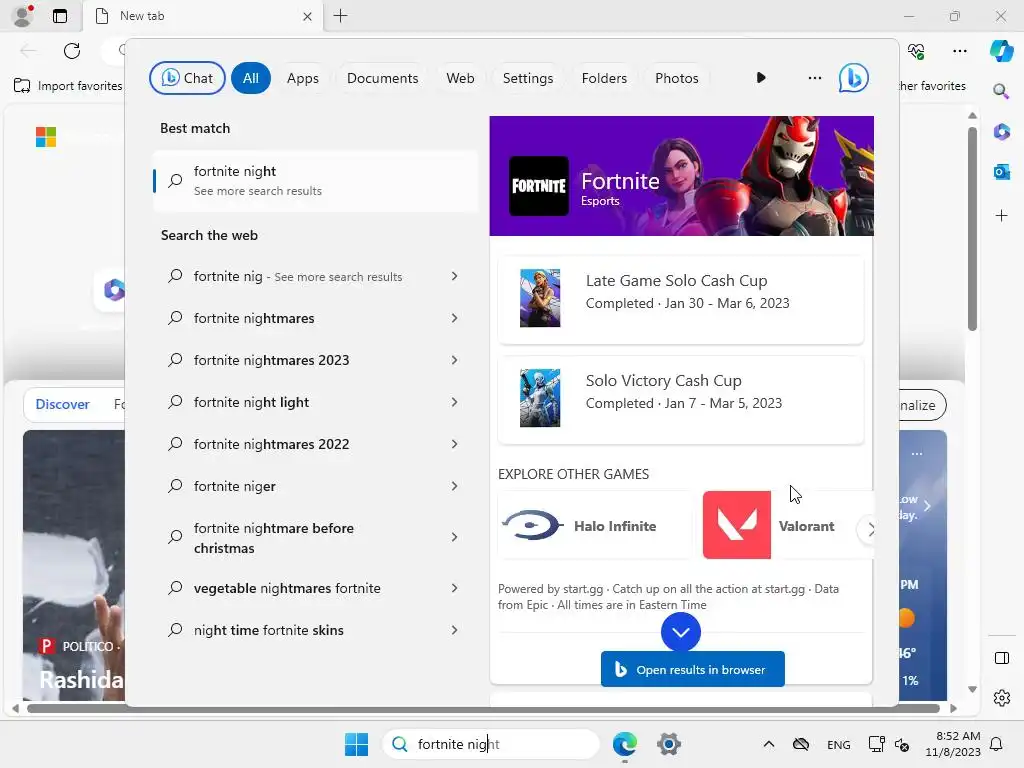This screenshot has width=1024, height=768.
Task: Switch to Web search filter
Action: tap(460, 78)
